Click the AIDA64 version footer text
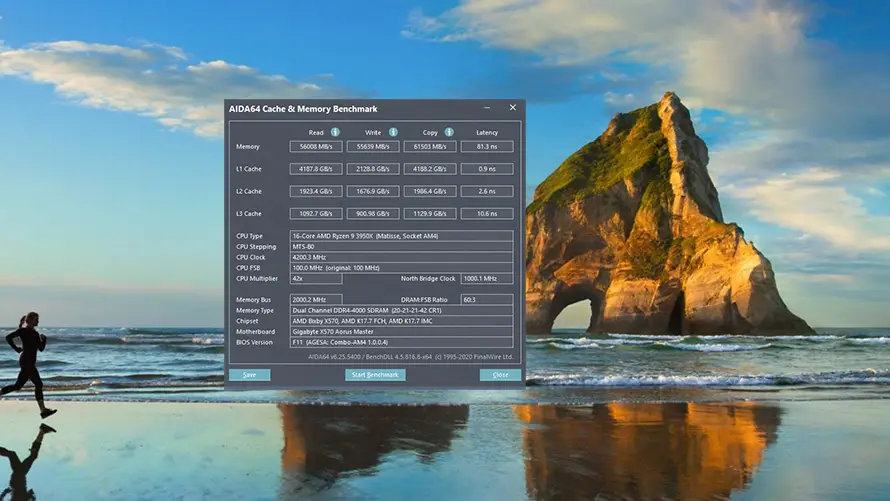Viewport: 890px width, 501px height. pos(410,357)
